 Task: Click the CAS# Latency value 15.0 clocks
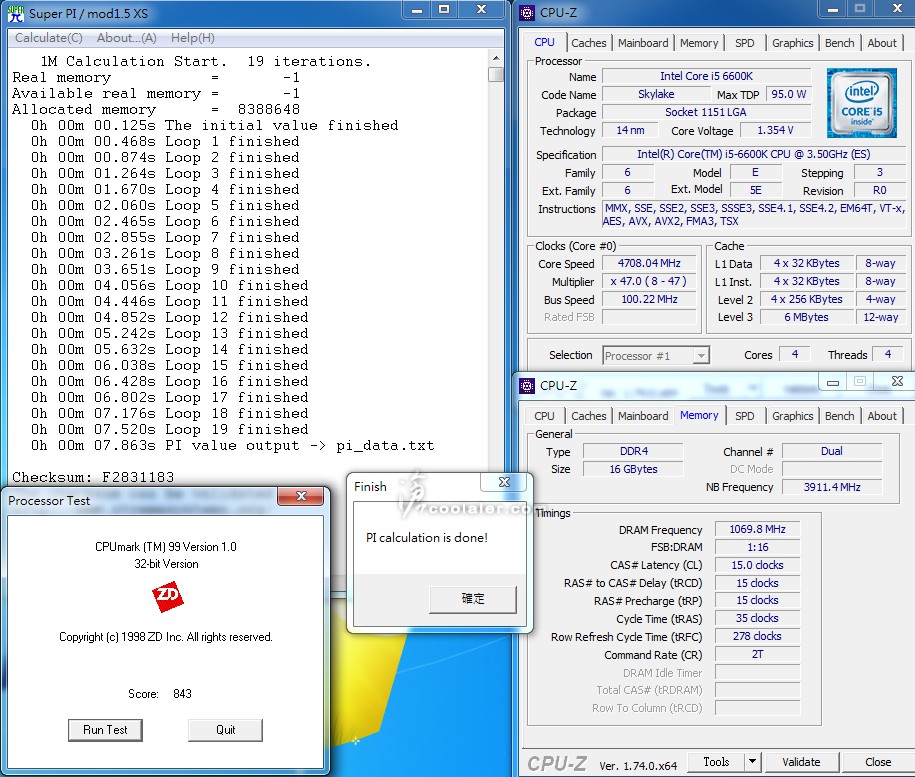(757, 565)
